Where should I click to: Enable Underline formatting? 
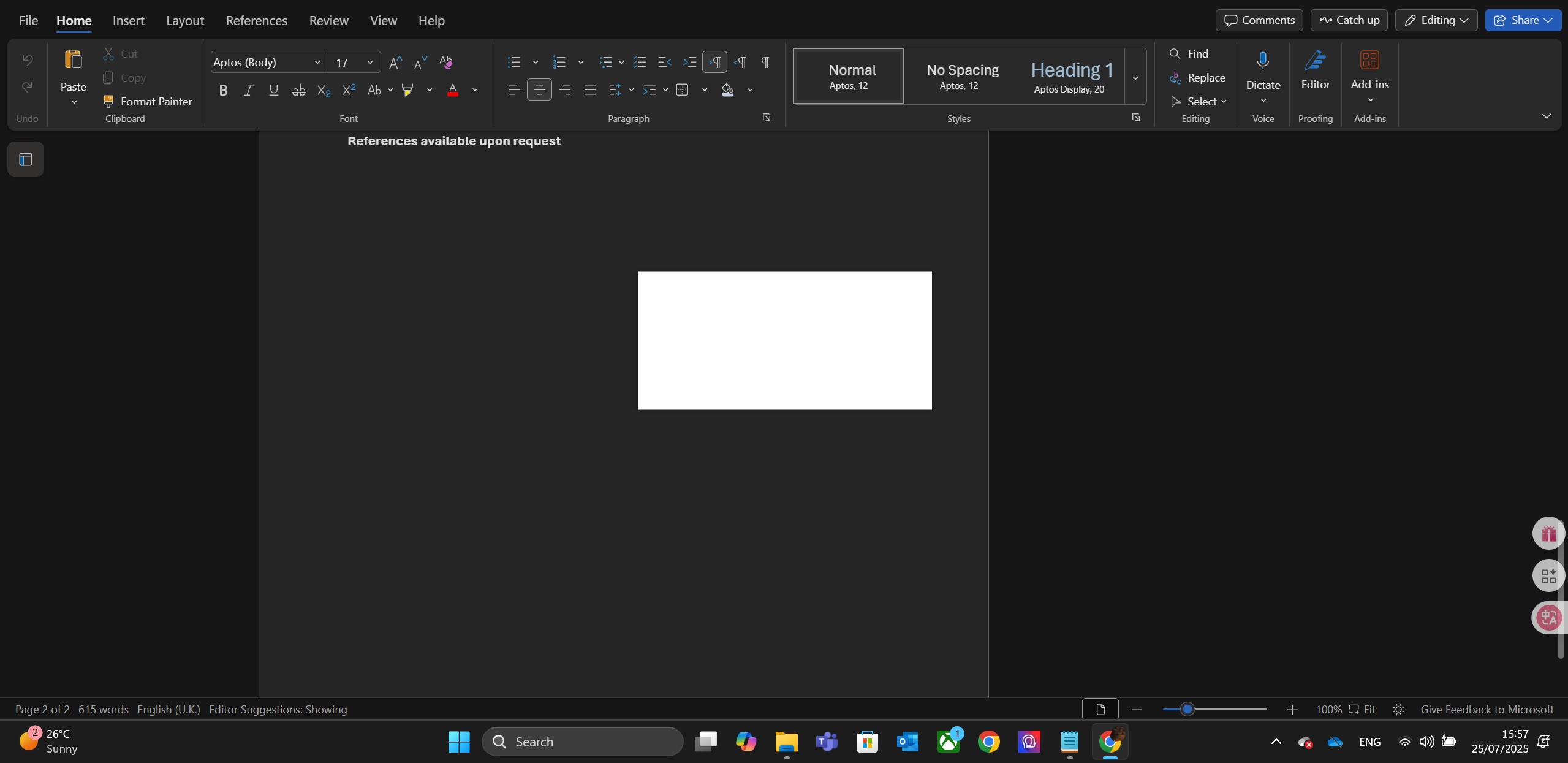click(x=273, y=89)
